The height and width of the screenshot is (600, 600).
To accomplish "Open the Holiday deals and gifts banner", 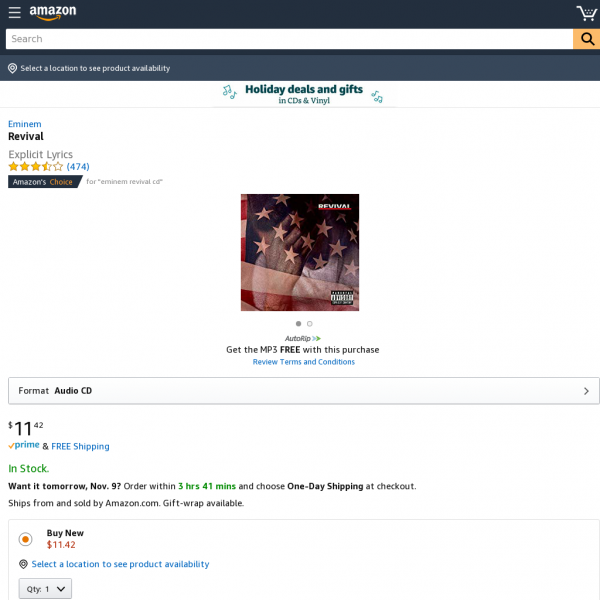I will click(304, 94).
